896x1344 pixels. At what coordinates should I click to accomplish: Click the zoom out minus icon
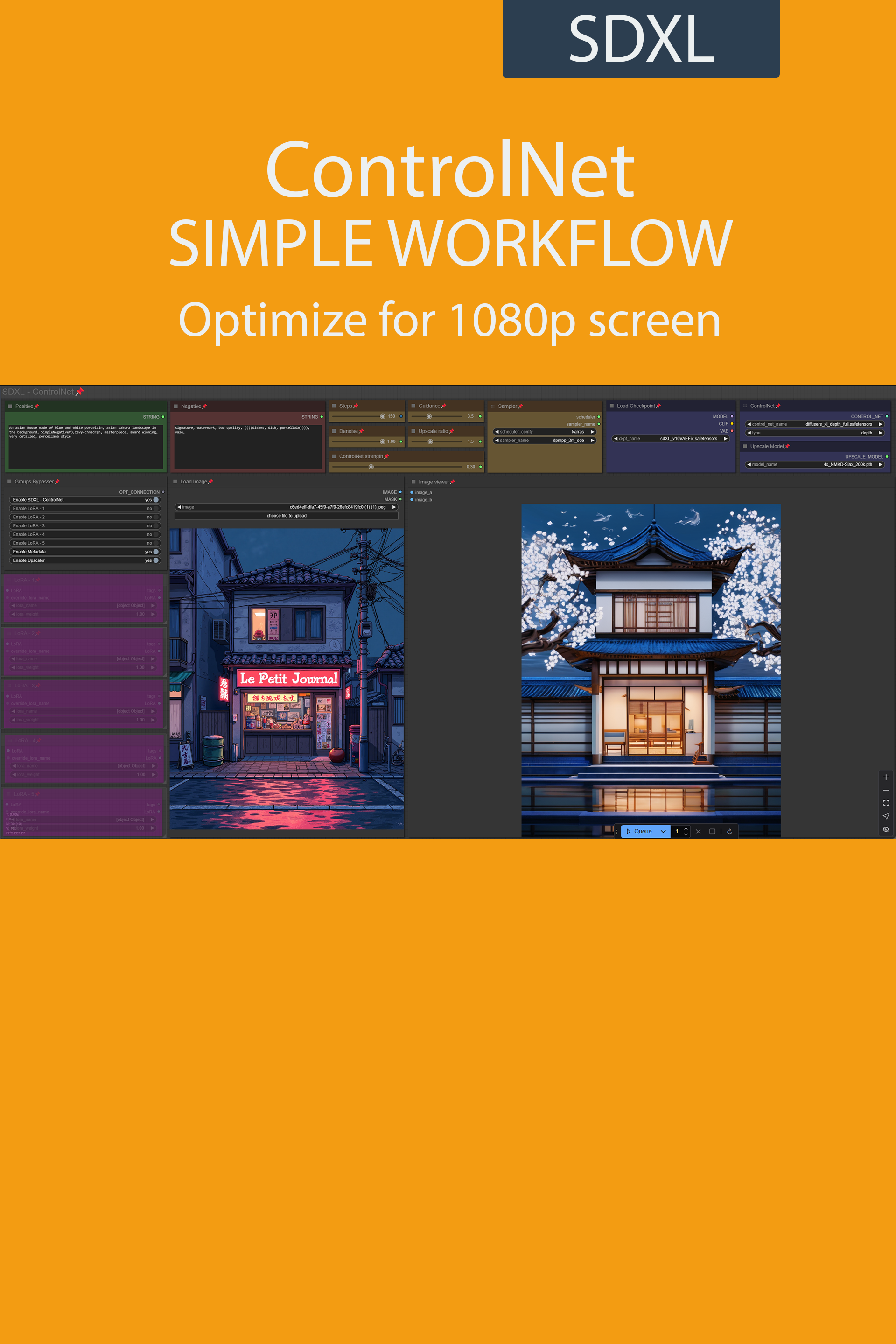coord(886,790)
